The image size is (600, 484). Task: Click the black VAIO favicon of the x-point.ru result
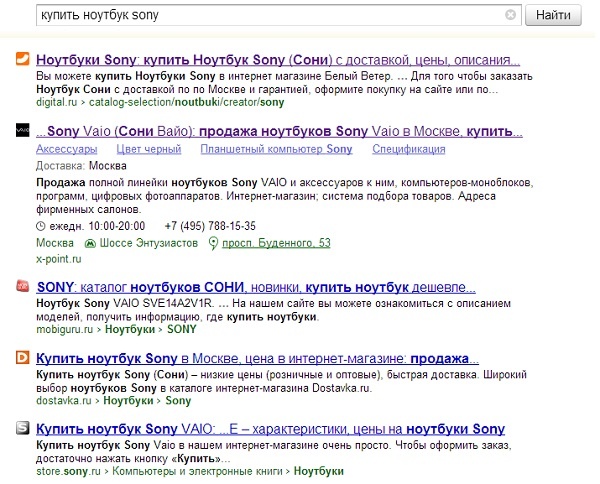[22, 130]
